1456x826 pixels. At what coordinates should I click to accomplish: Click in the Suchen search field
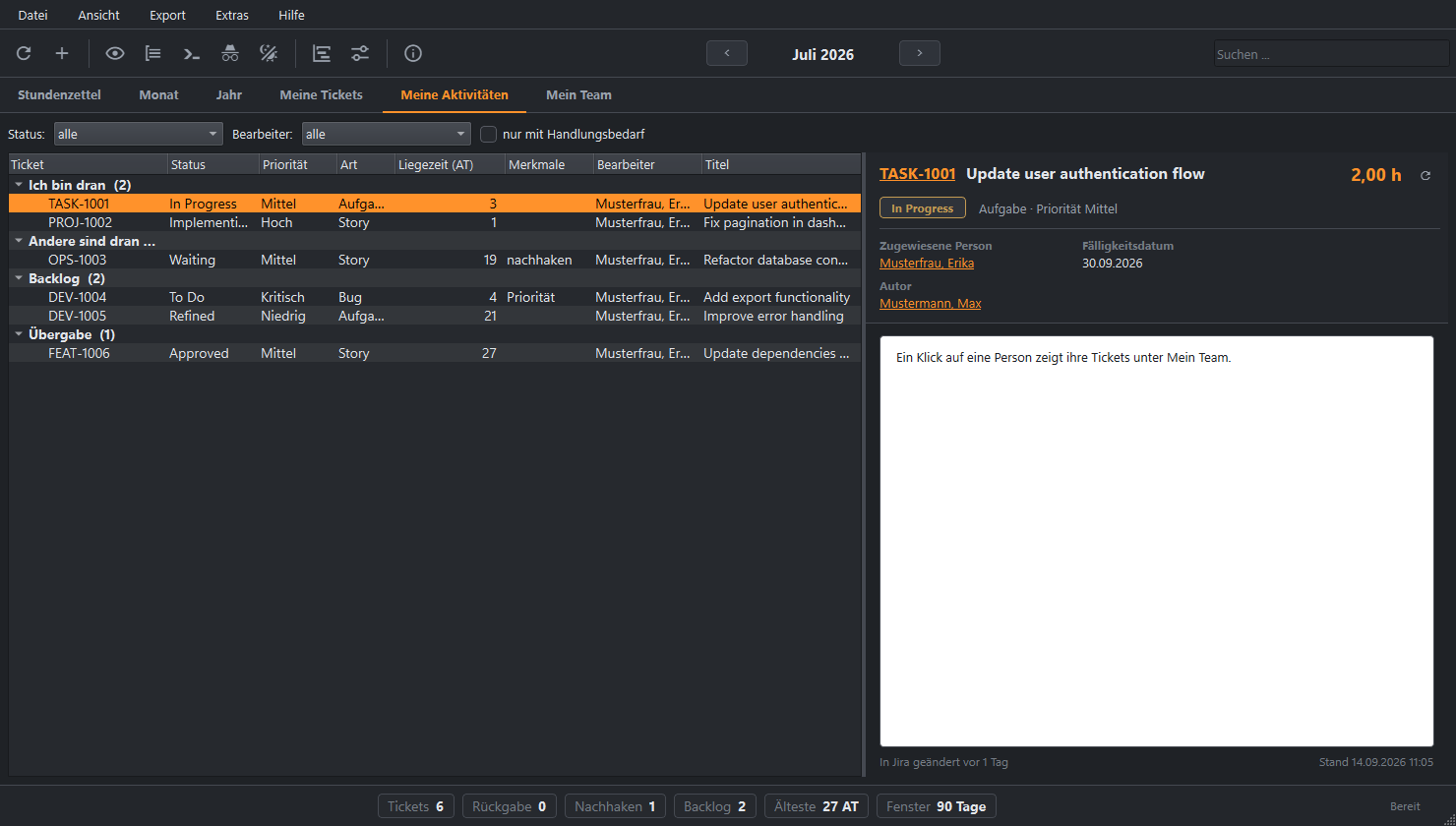point(1331,54)
